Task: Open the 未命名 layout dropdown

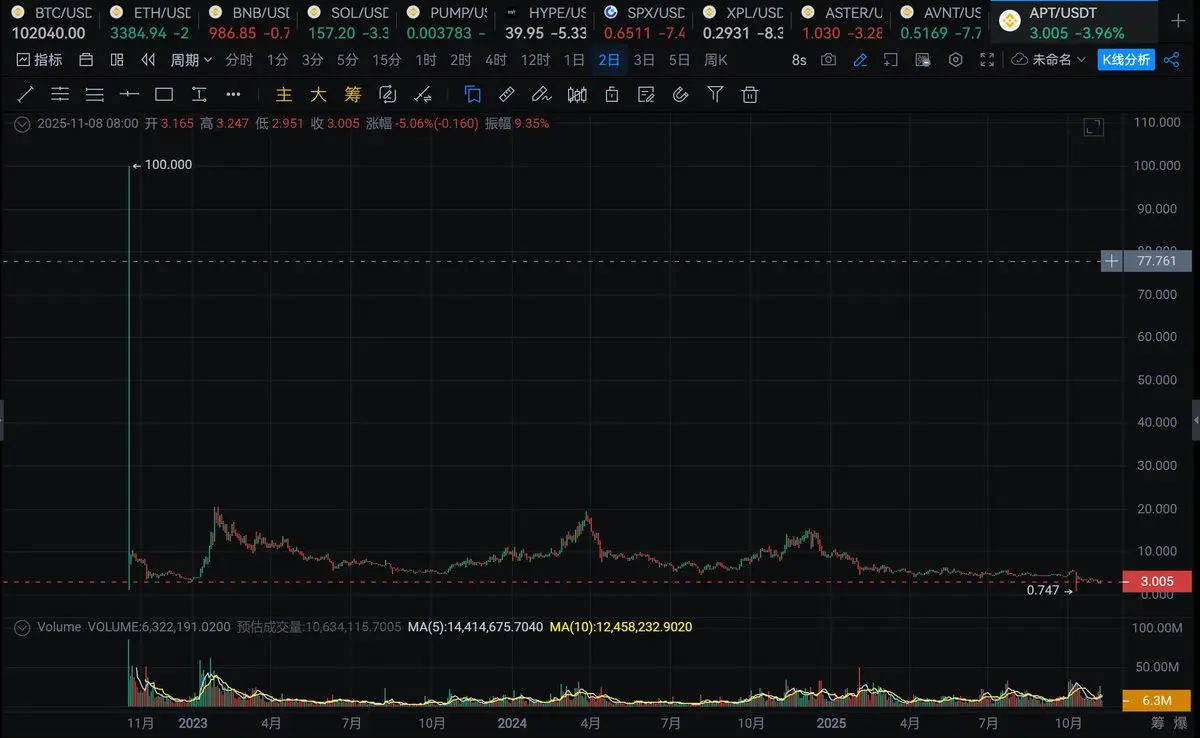Action: [x=1049, y=60]
